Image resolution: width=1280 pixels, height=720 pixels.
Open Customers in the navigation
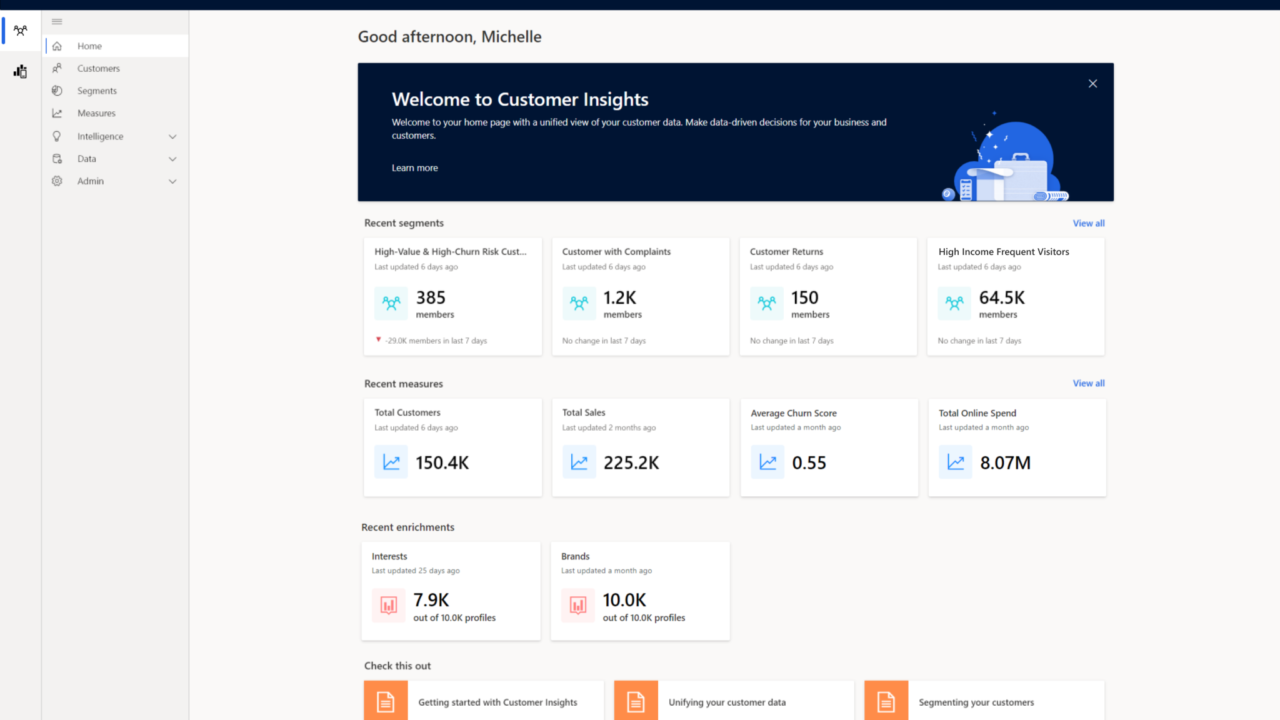point(116,68)
